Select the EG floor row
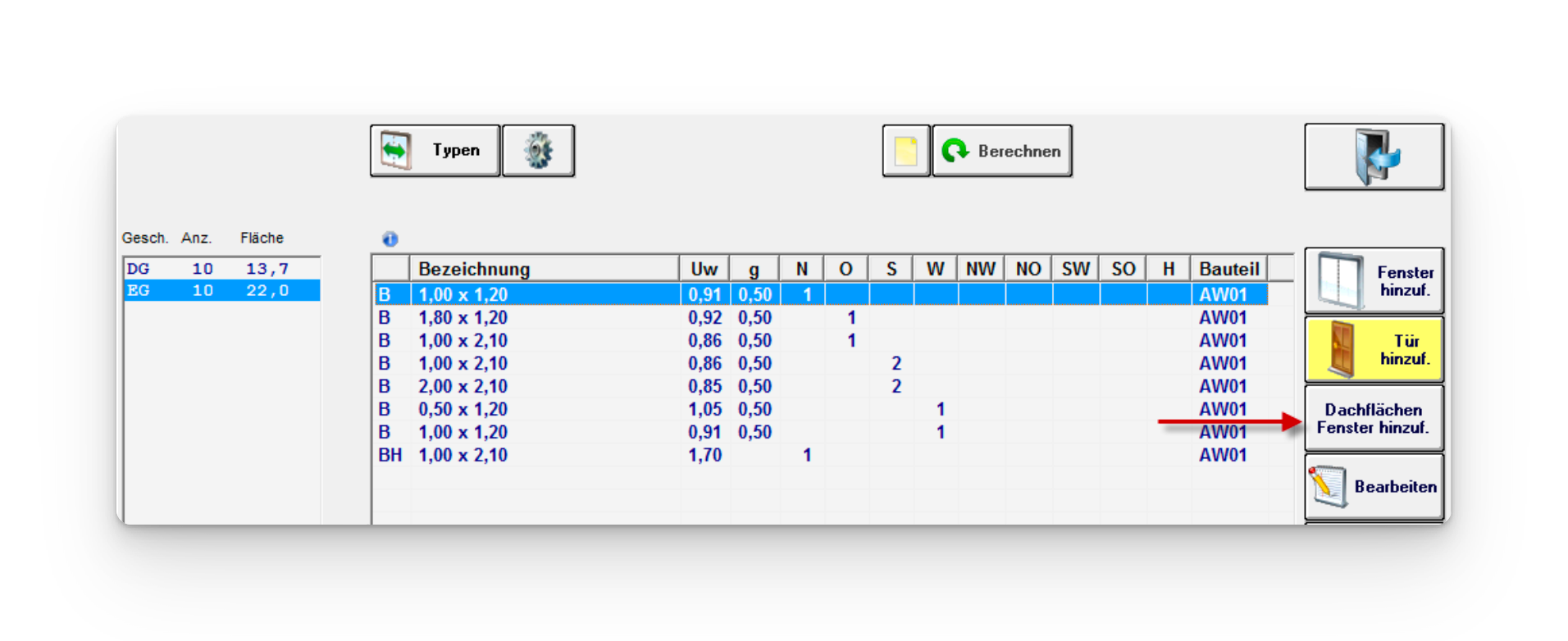Viewport: 1568px width, 641px height. coord(221,291)
